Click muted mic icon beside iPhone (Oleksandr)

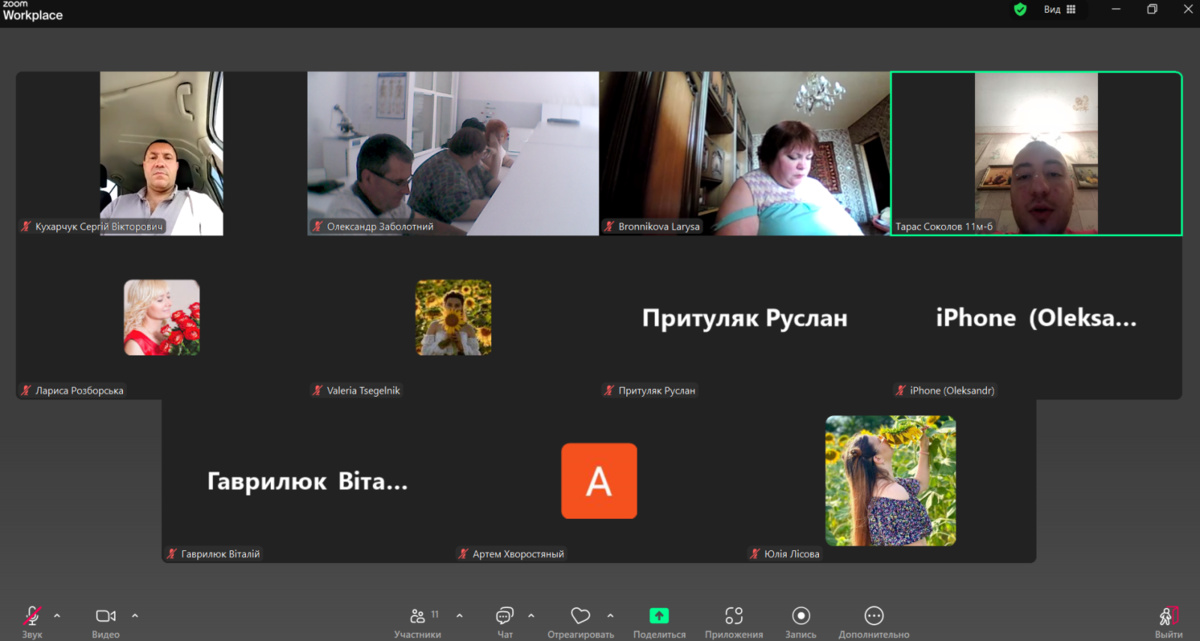(901, 391)
